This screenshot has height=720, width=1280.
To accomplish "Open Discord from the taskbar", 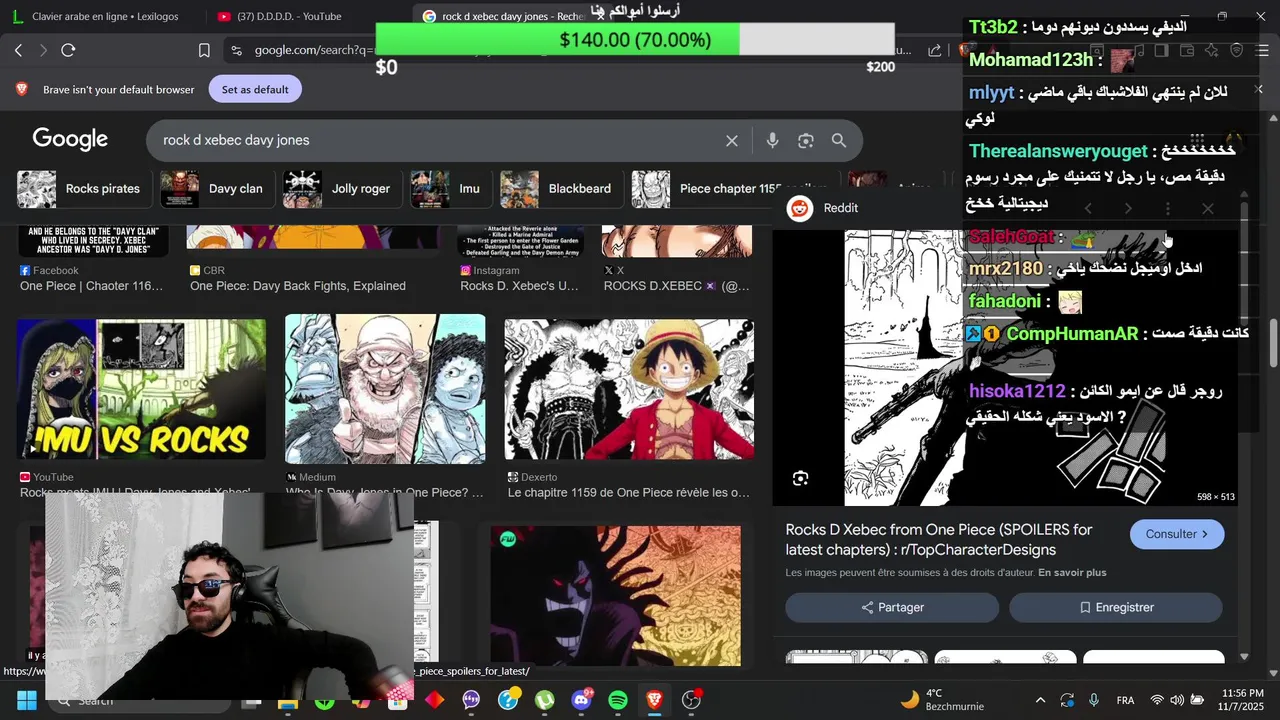I will (x=581, y=700).
